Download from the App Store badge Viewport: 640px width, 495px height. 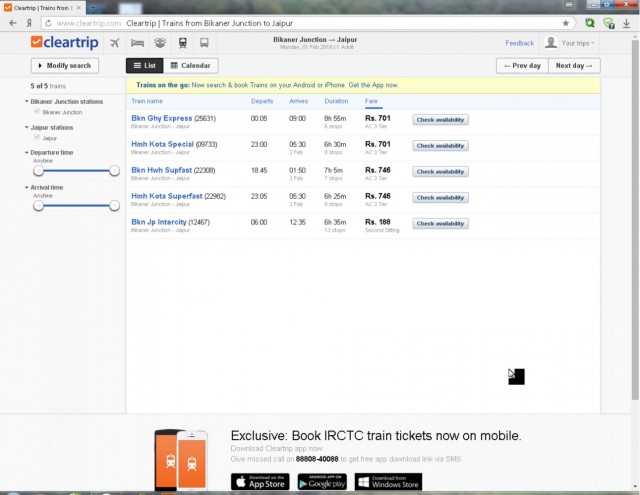pos(260,482)
